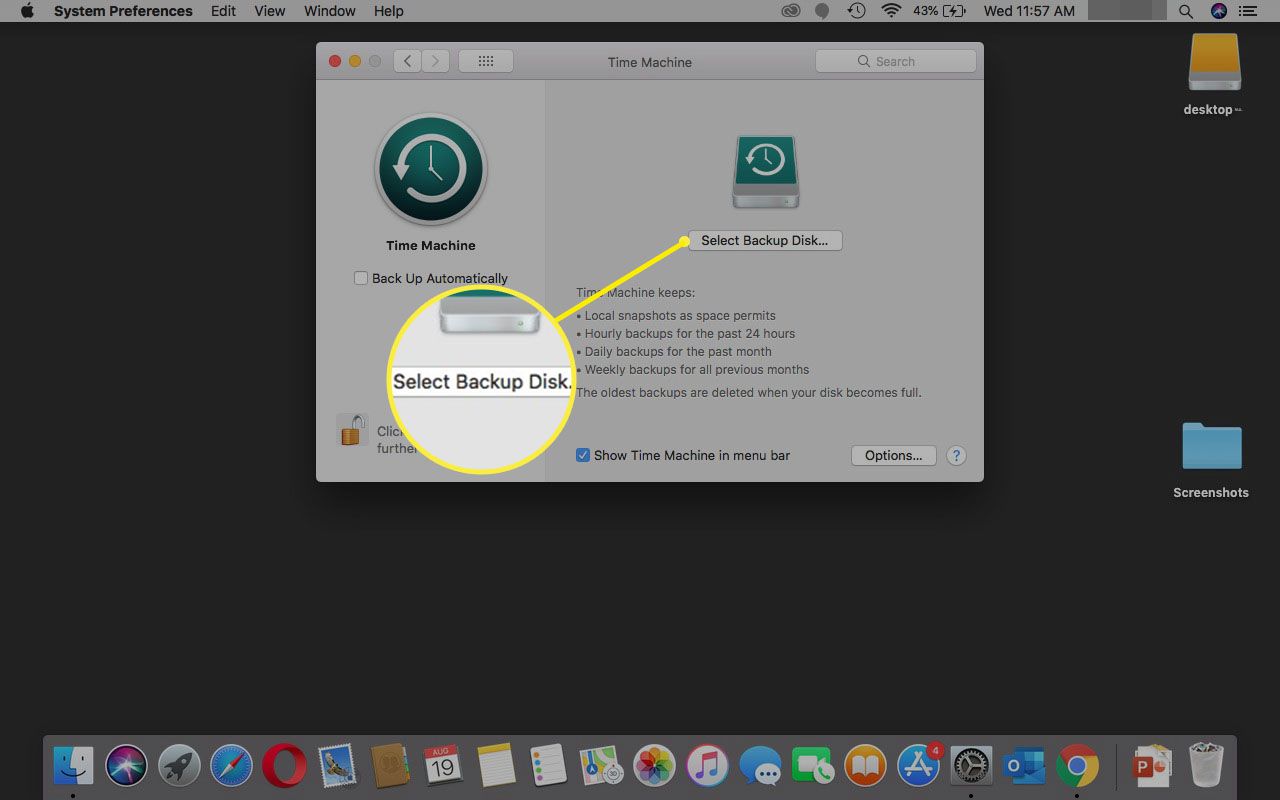The height and width of the screenshot is (800, 1280).
Task: Open the Options… button
Action: coord(893,455)
